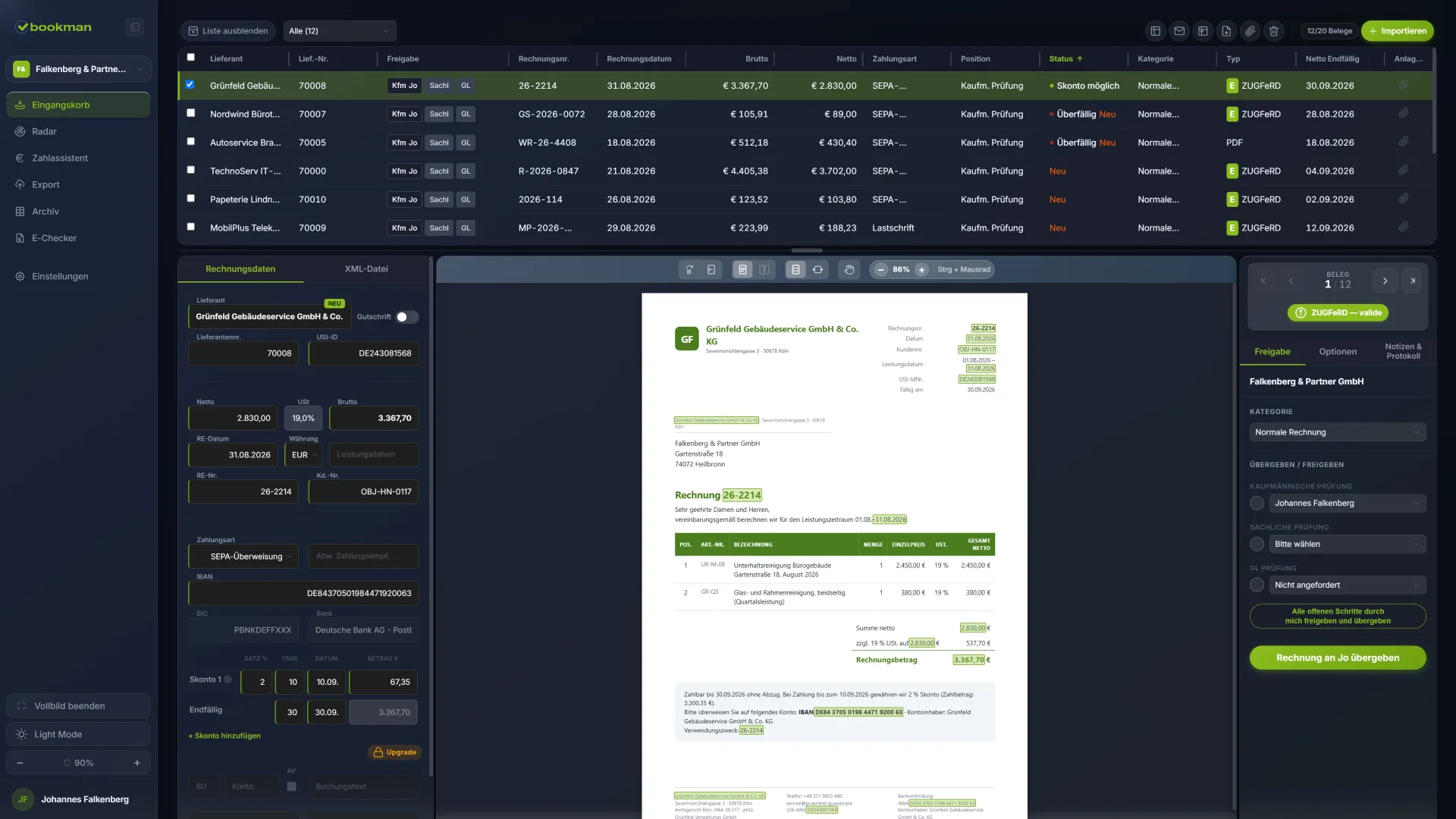
Task: Open attachment icon for TechnoServ IT row
Action: [1404, 171]
